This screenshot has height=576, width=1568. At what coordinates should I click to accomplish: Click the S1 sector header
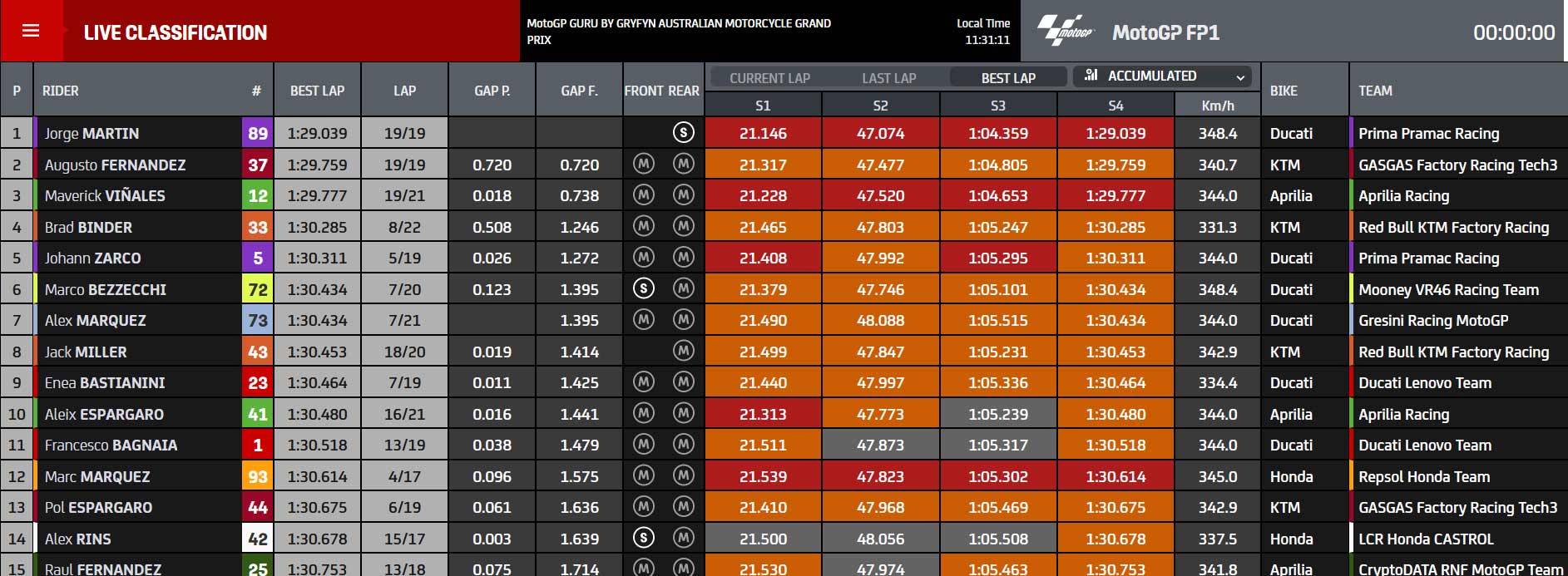click(x=763, y=106)
